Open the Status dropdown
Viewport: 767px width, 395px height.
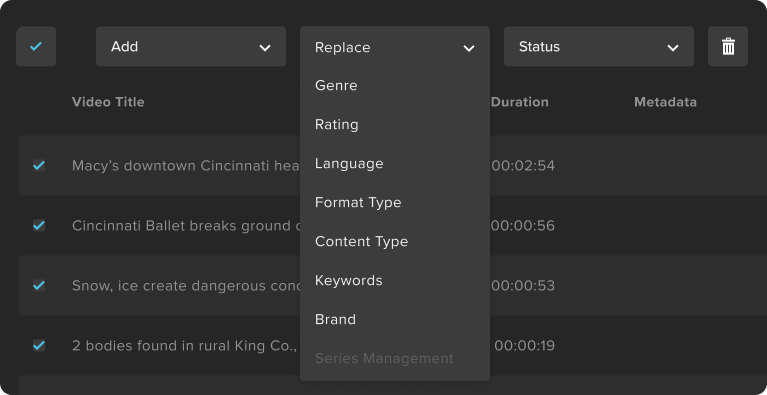pyautogui.click(x=599, y=46)
